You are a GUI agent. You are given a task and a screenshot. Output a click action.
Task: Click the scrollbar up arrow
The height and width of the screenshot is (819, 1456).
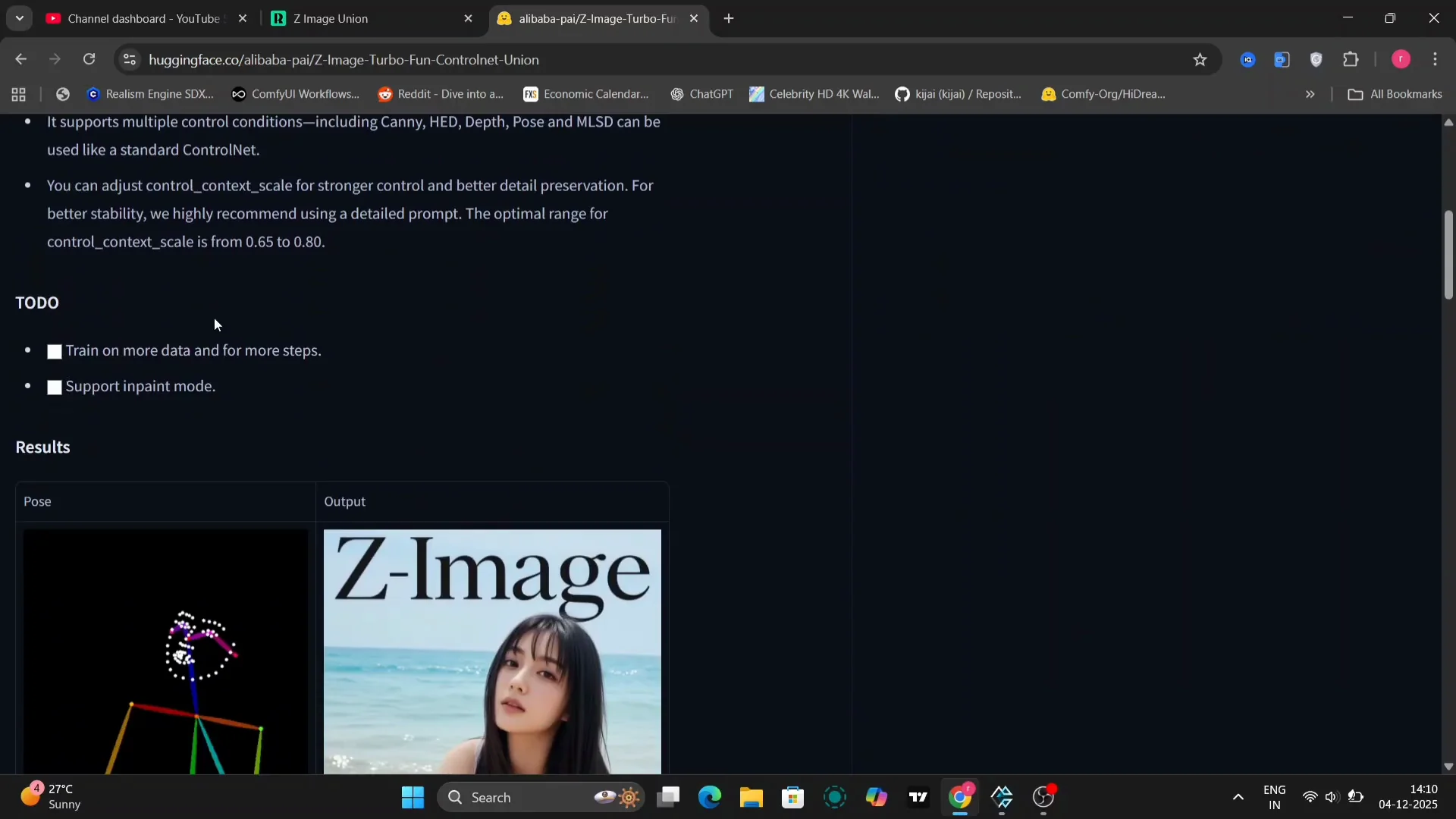click(x=1448, y=123)
